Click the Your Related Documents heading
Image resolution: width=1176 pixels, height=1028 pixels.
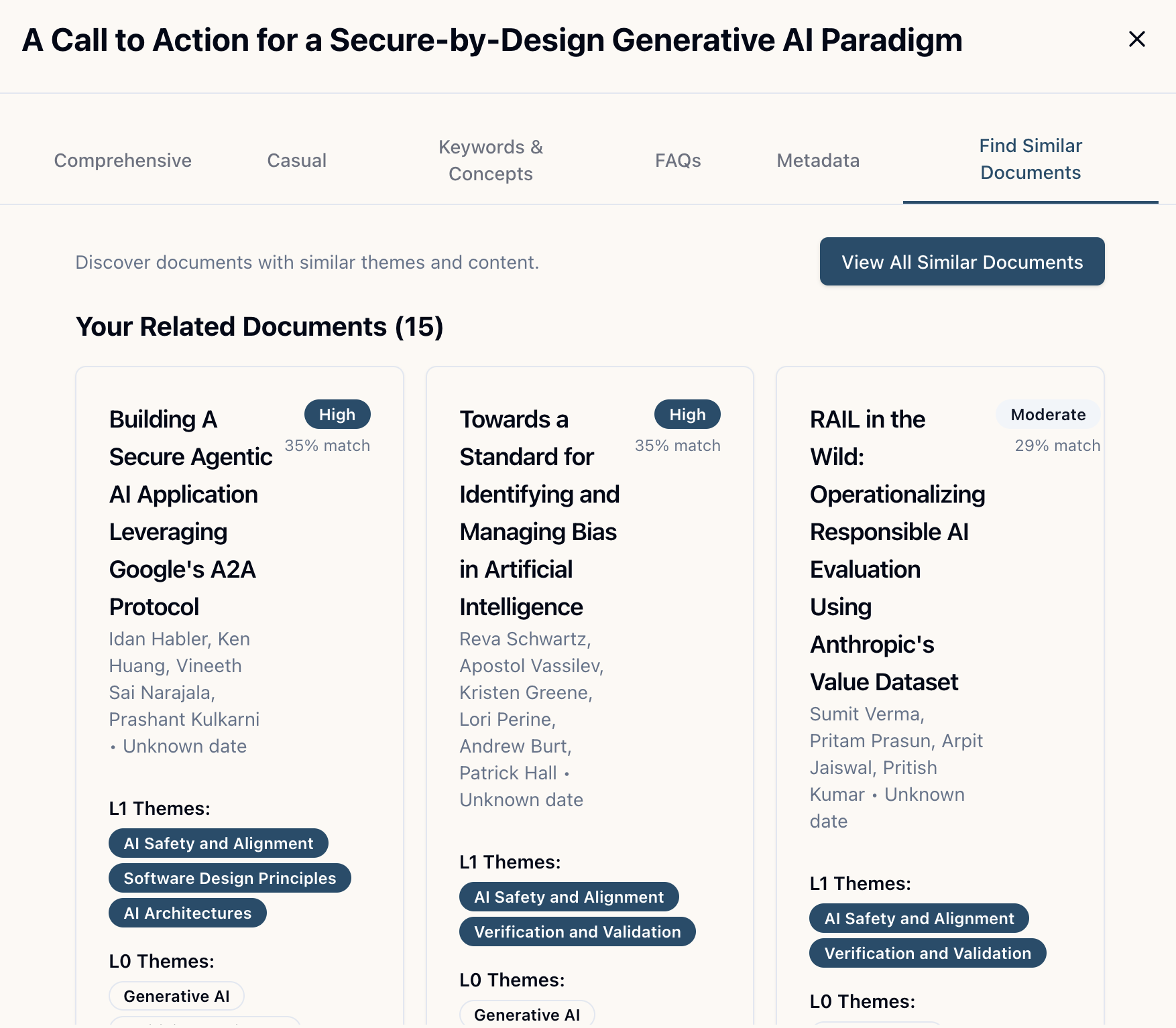coord(260,327)
